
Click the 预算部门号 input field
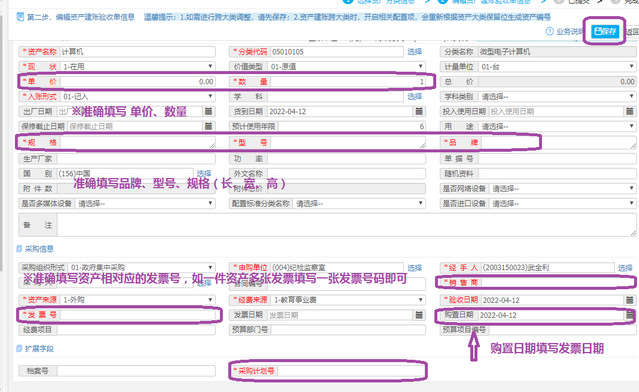tap(348, 330)
